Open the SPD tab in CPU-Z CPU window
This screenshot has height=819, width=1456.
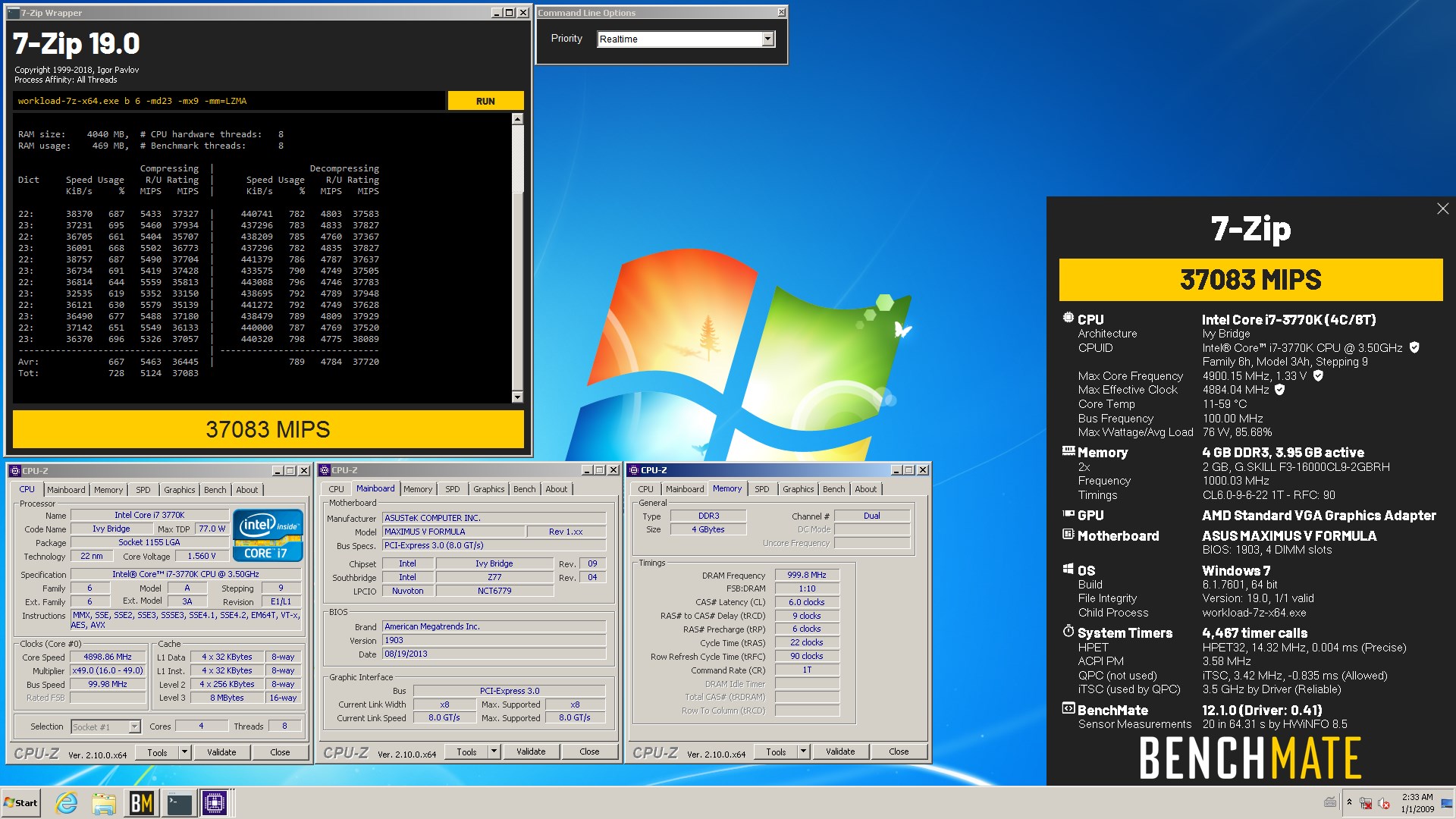tap(143, 490)
